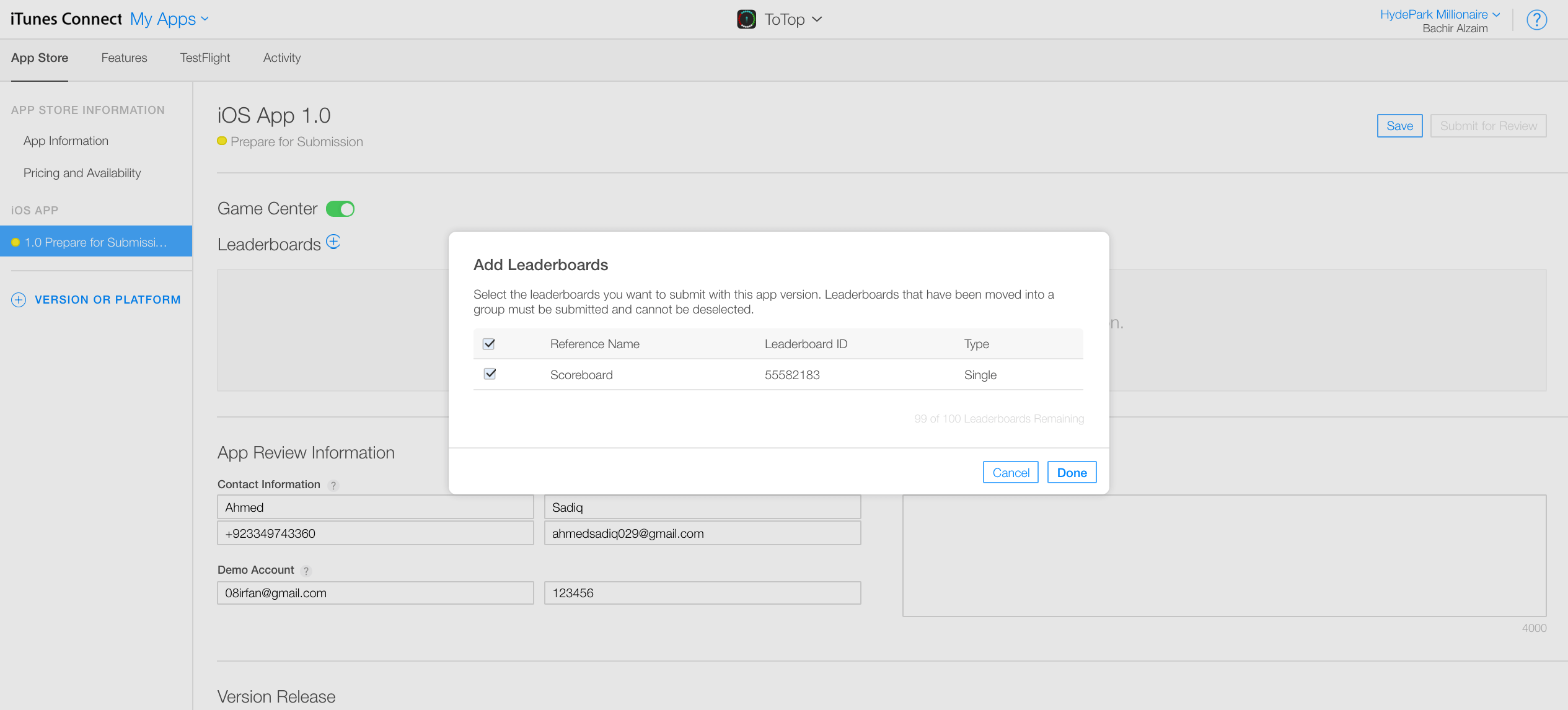Viewport: 1568px width, 710px height.
Task: Click the Save button
Action: tap(1399, 126)
